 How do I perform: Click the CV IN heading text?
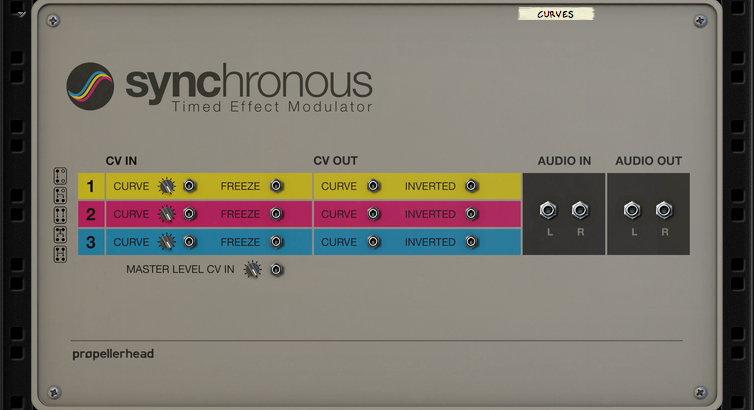pyautogui.click(x=121, y=161)
